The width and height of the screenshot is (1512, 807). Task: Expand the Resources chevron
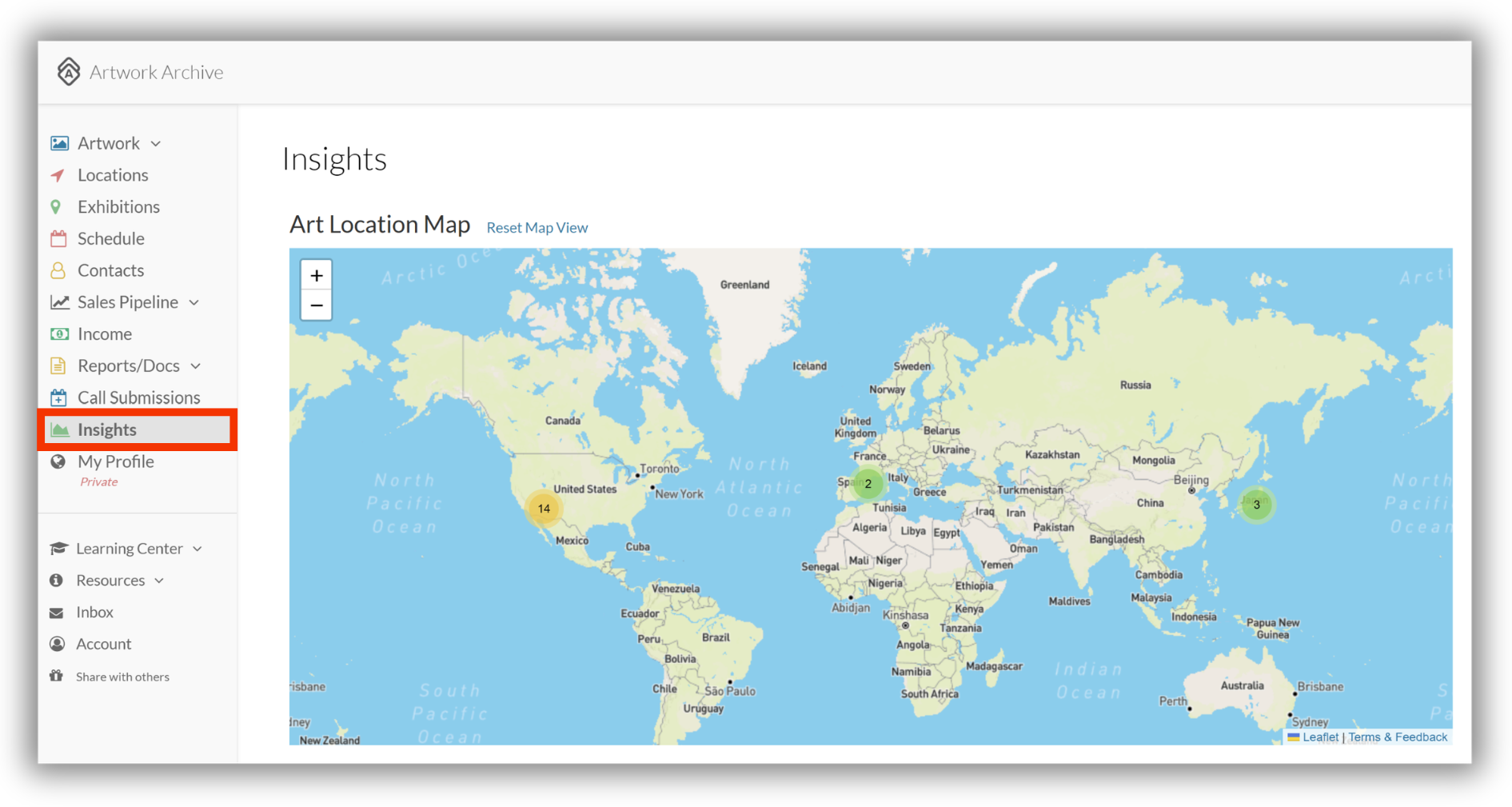coord(159,581)
